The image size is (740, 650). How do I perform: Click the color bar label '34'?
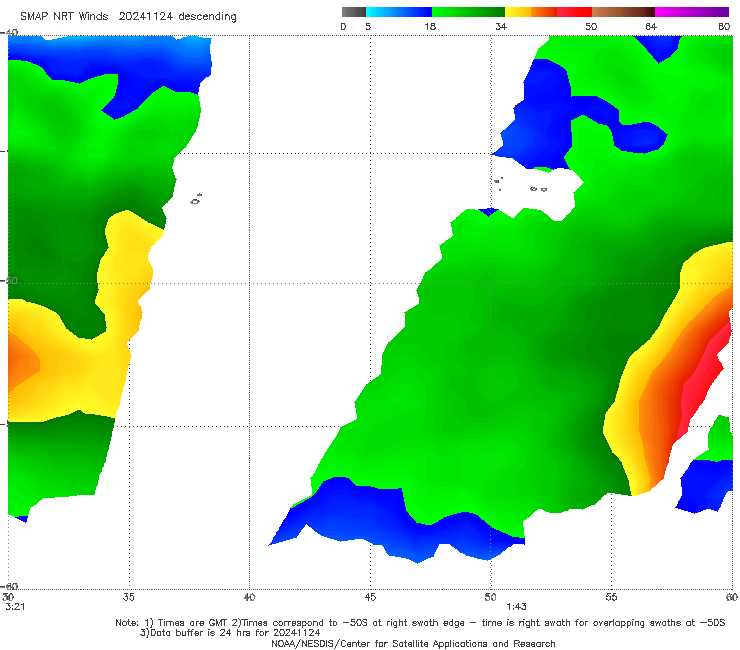[501, 27]
